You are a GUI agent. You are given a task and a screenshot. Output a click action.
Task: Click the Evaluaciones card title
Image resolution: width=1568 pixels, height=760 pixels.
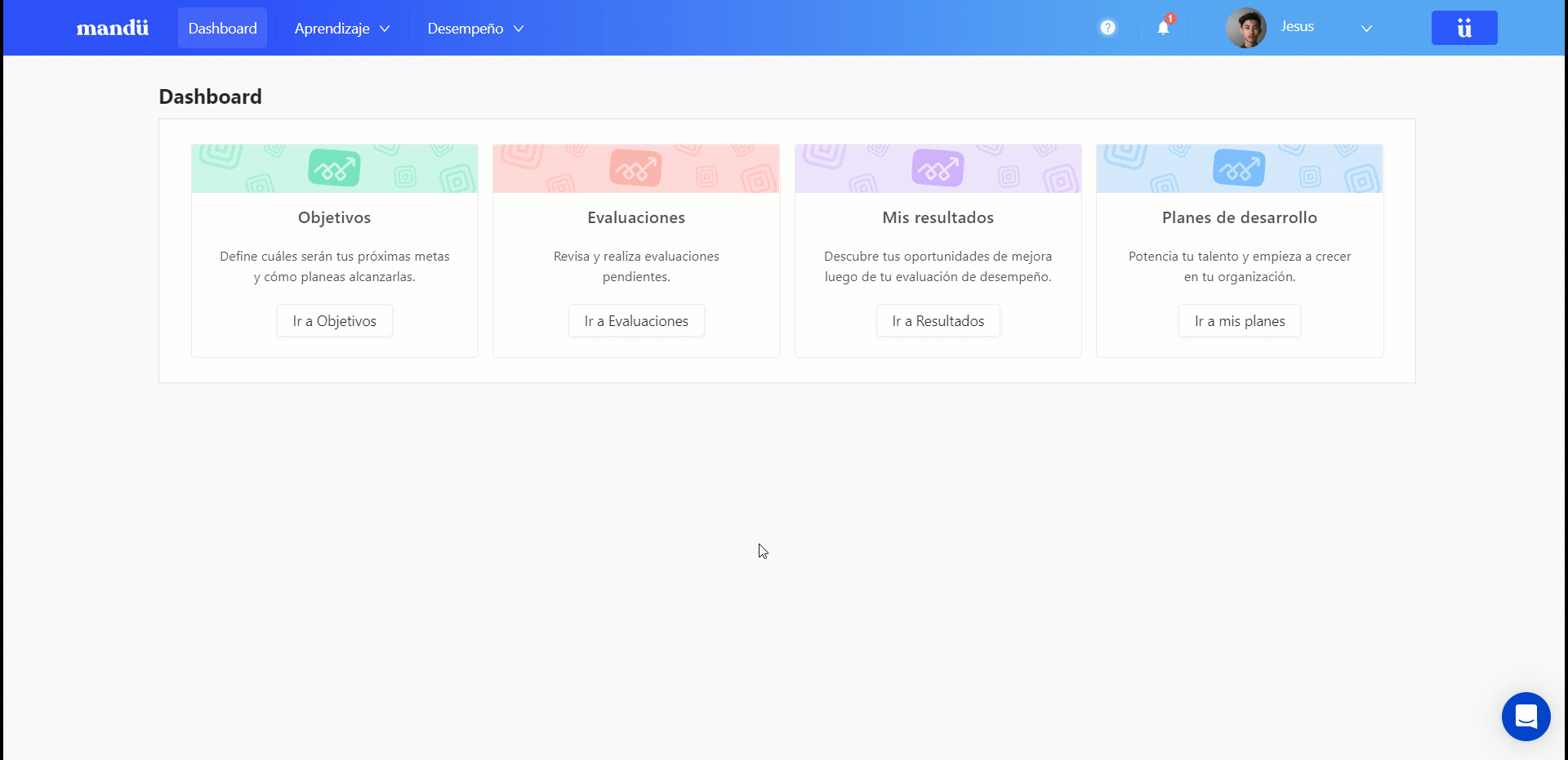pyautogui.click(x=636, y=217)
